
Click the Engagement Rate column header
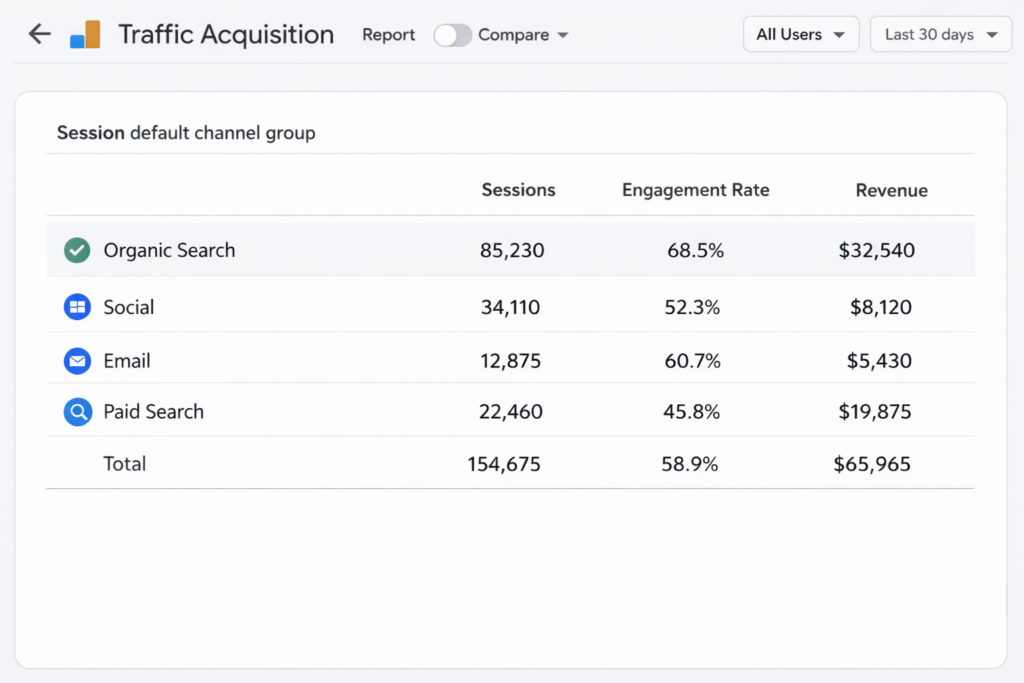pos(695,189)
